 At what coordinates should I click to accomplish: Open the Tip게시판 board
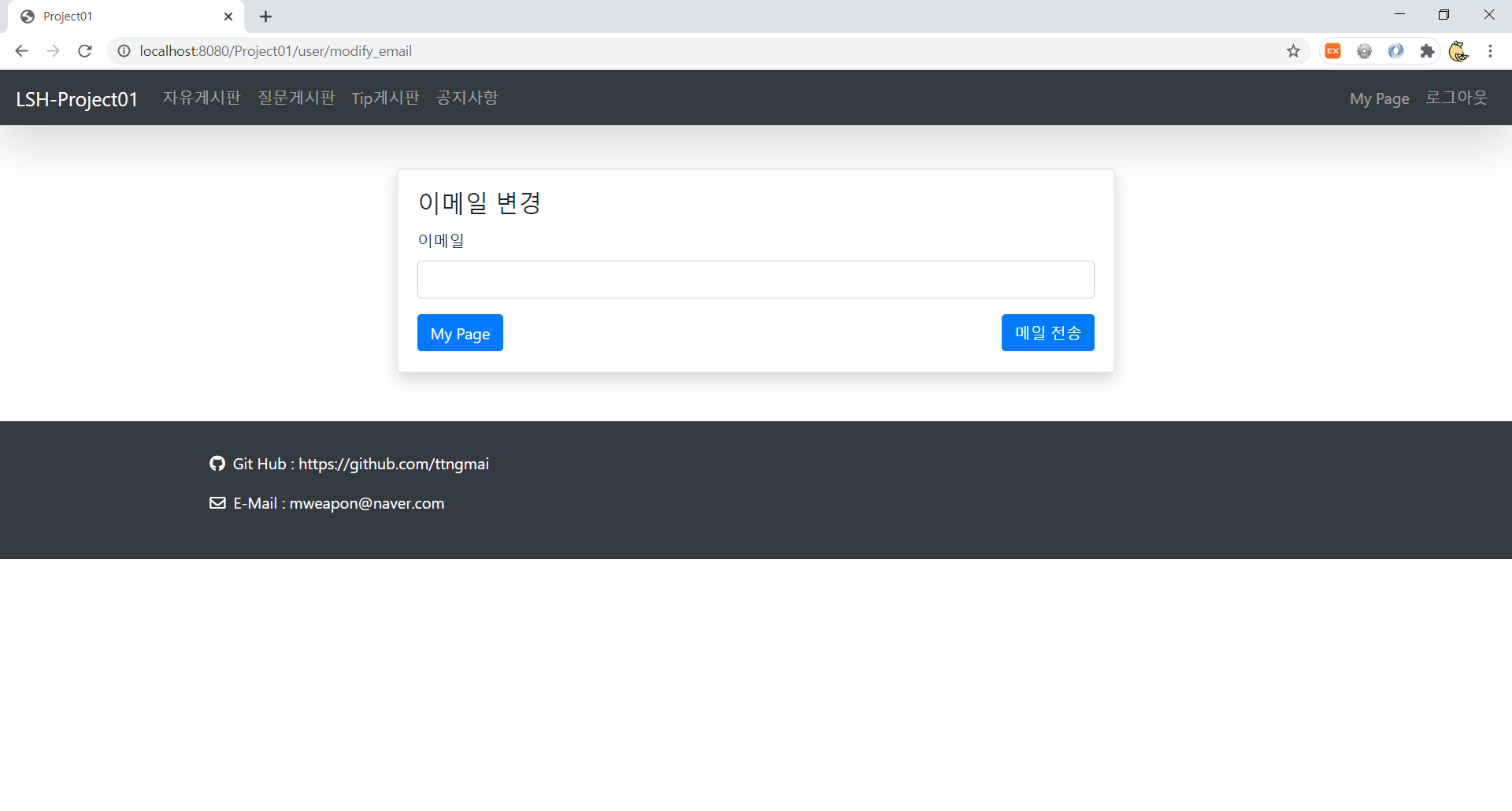(385, 98)
